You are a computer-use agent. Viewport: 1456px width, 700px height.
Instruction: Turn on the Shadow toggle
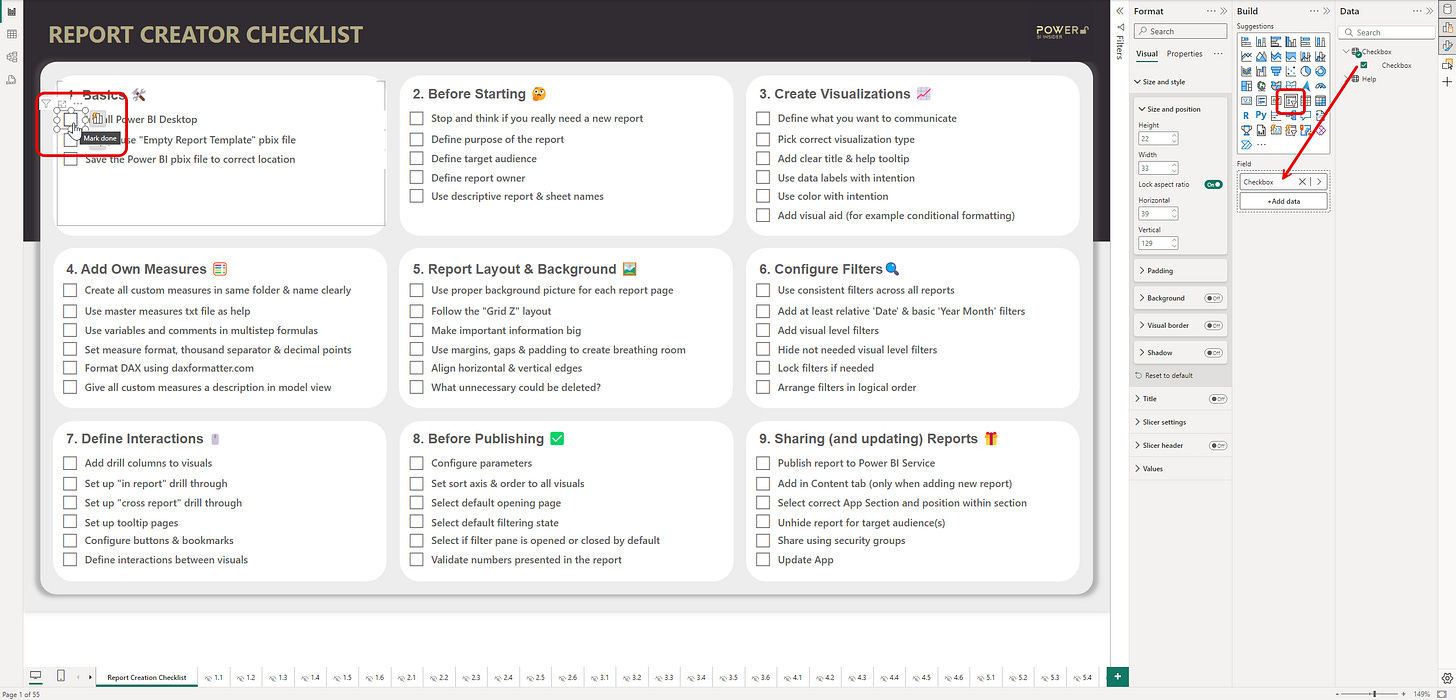point(1213,352)
